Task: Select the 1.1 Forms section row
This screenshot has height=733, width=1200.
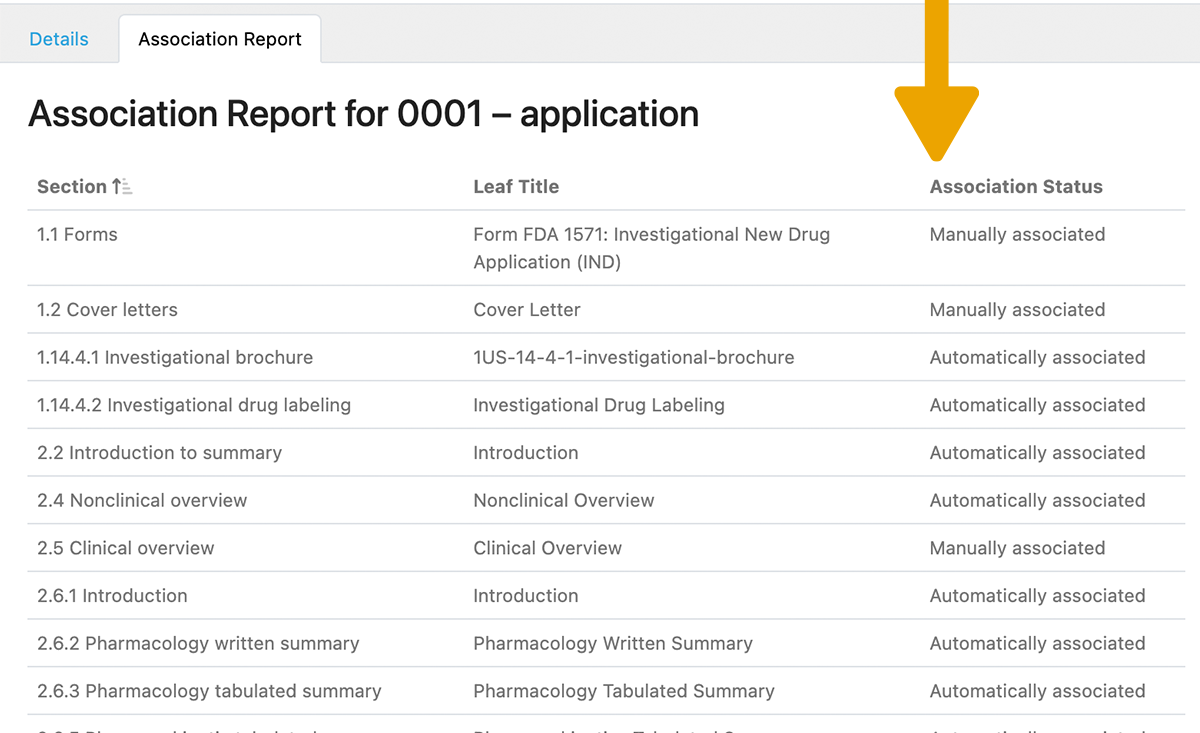Action: tap(77, 234)
